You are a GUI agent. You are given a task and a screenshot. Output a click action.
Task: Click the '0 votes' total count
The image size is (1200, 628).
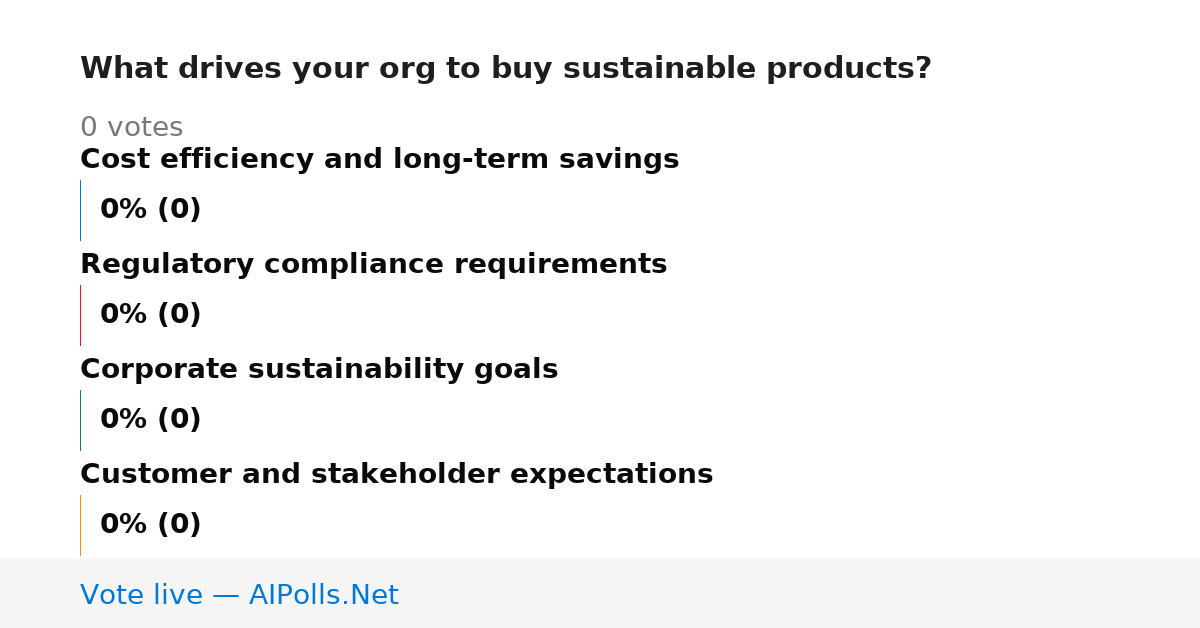point(131,128)
